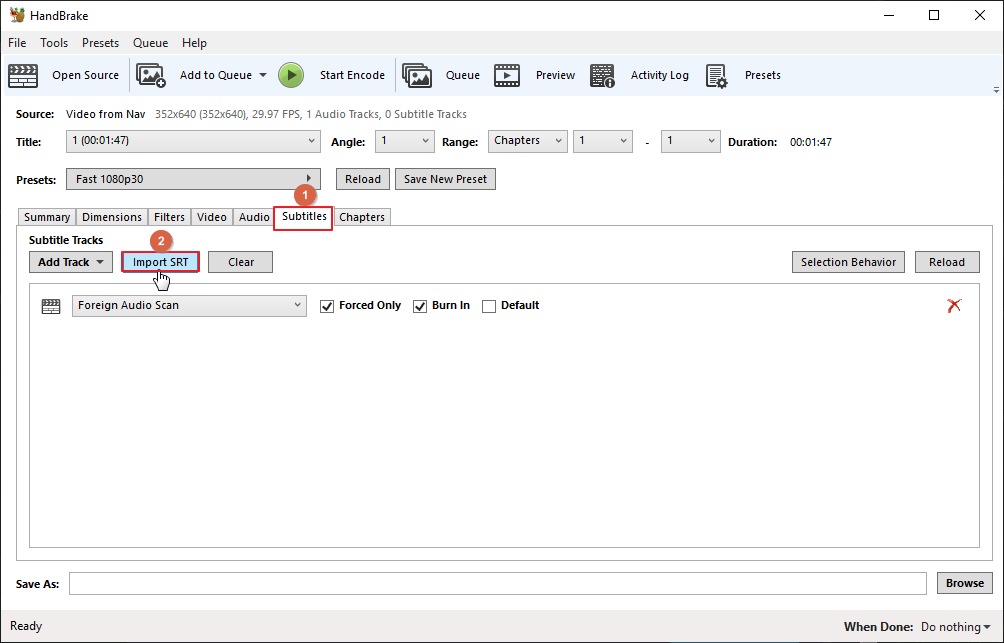Open the Help menu
This screenshot has height=643, width=1004.
tap(194, 43)
